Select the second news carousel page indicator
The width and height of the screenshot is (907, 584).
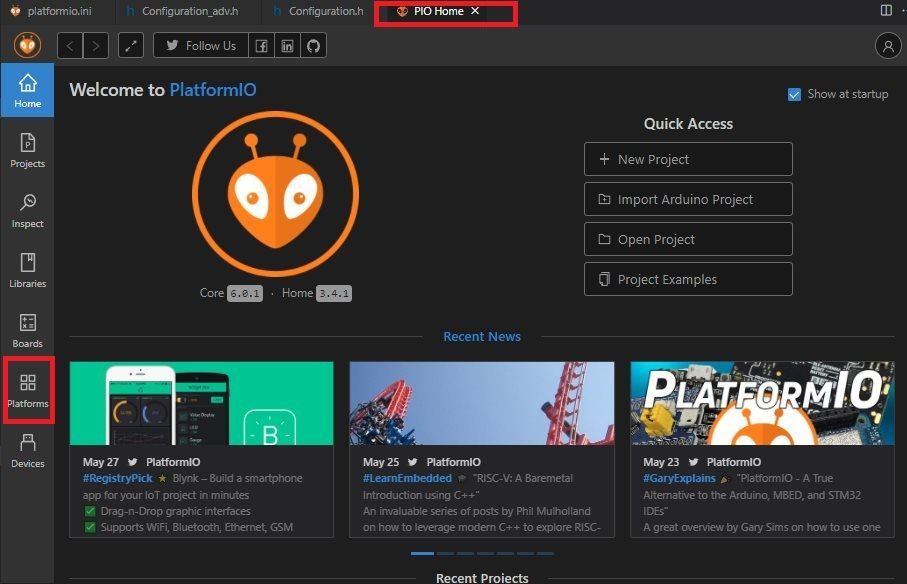pos(445,553)
